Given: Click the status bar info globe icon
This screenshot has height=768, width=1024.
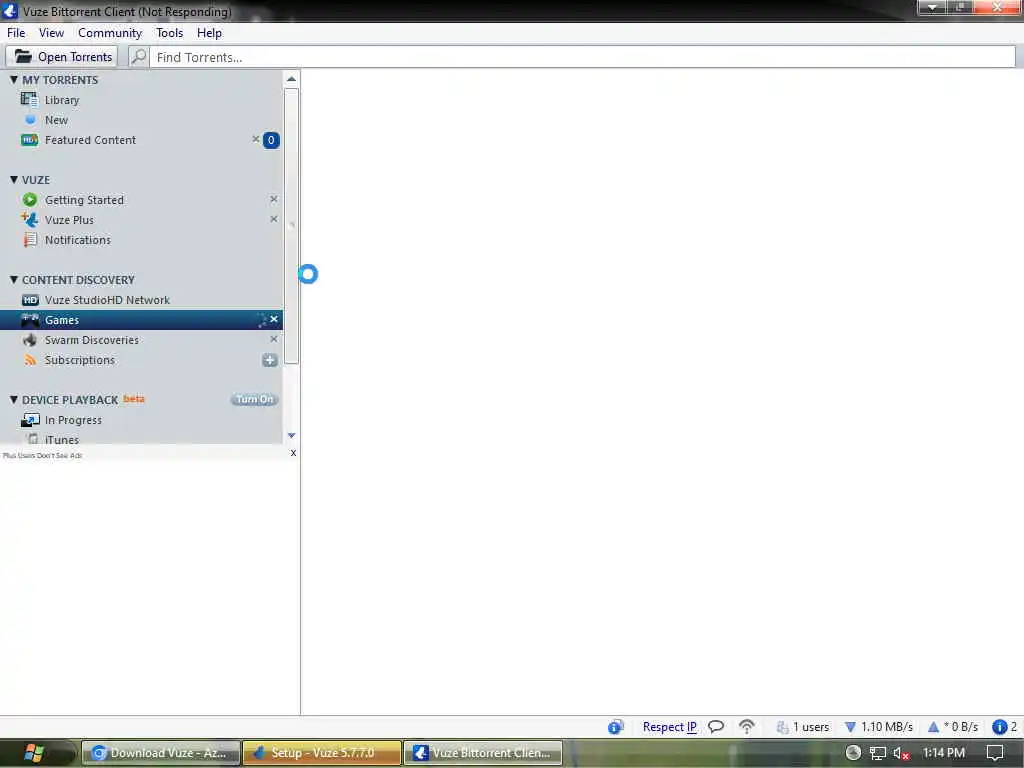Looking at the screenshot, I should coord(615,727).
